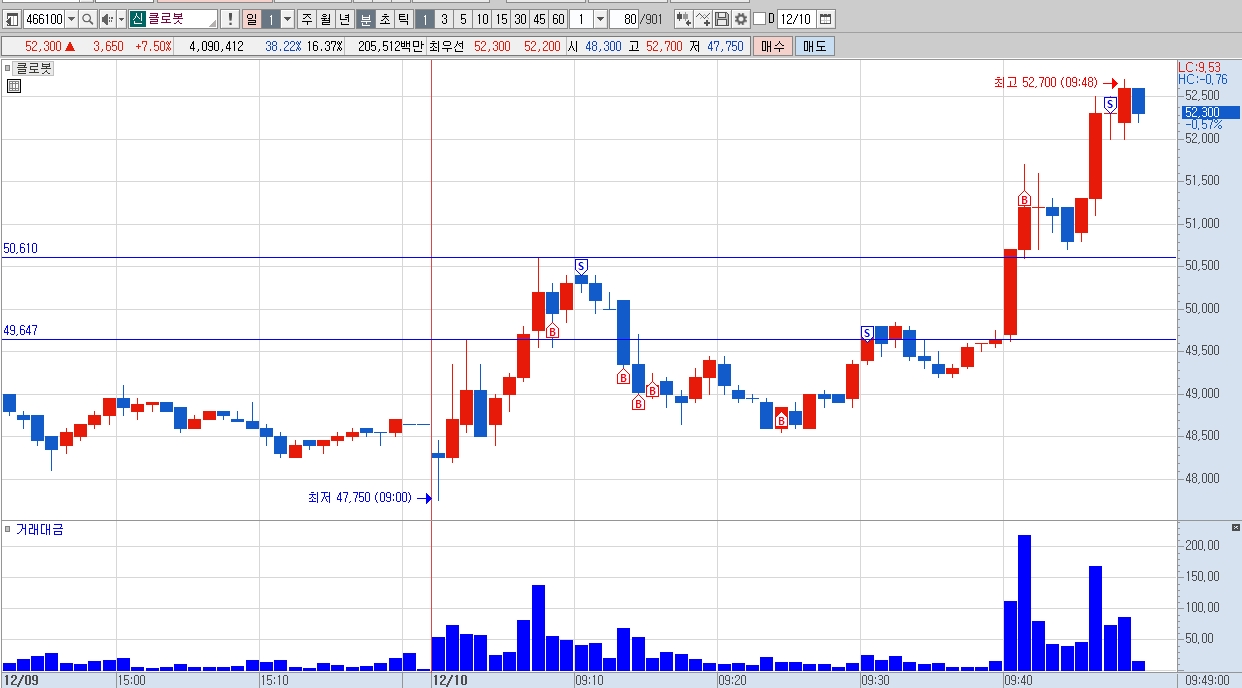Click the save chart floppy disk icon

click(721, 19)
